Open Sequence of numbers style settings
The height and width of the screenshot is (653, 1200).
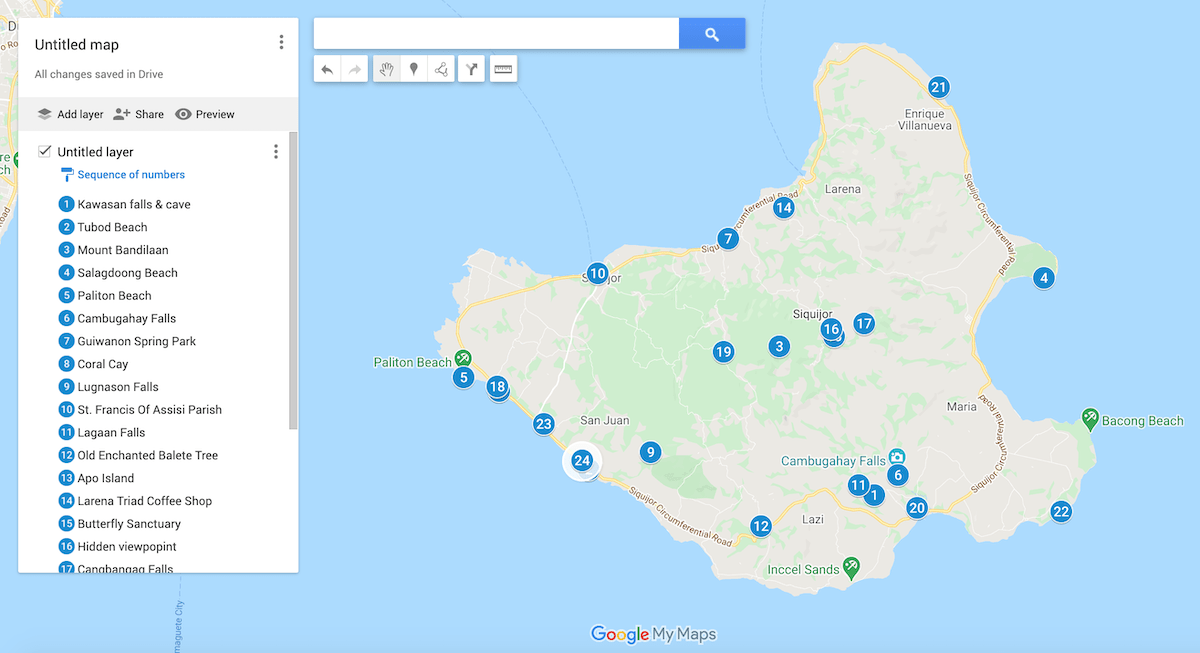(x=130, y=175)
